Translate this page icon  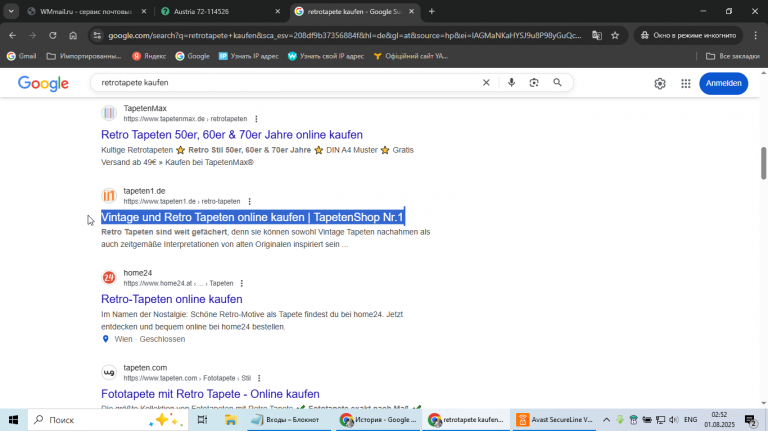tap(597, 35)
